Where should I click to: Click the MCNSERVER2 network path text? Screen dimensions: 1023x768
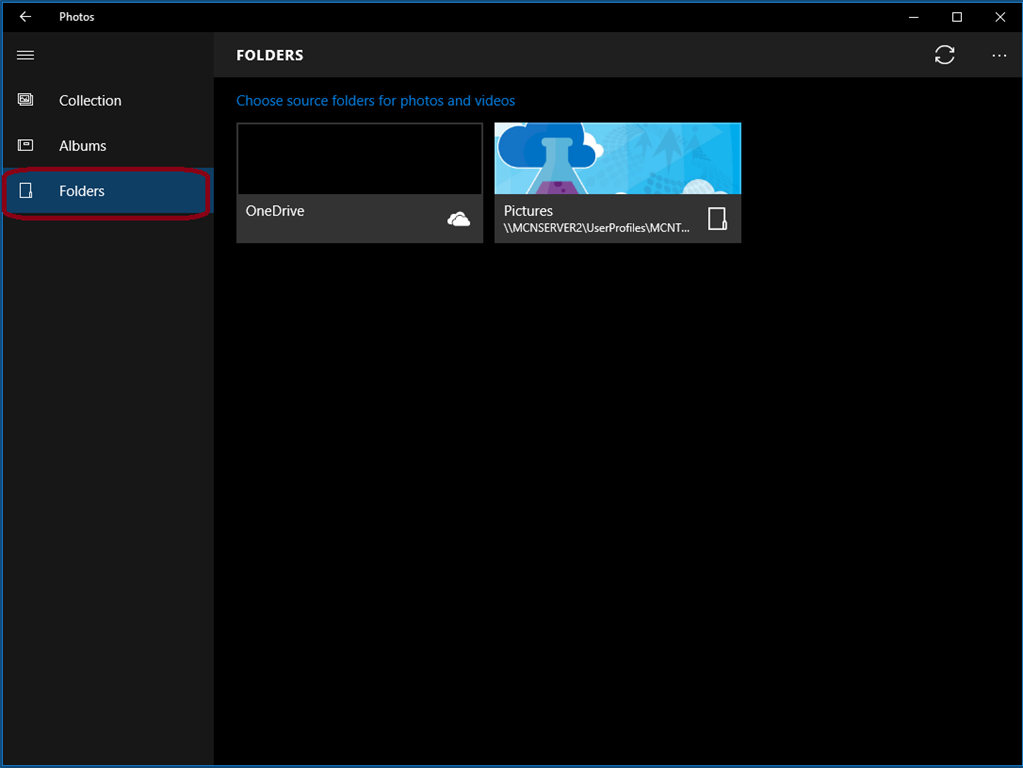point(596,228)
